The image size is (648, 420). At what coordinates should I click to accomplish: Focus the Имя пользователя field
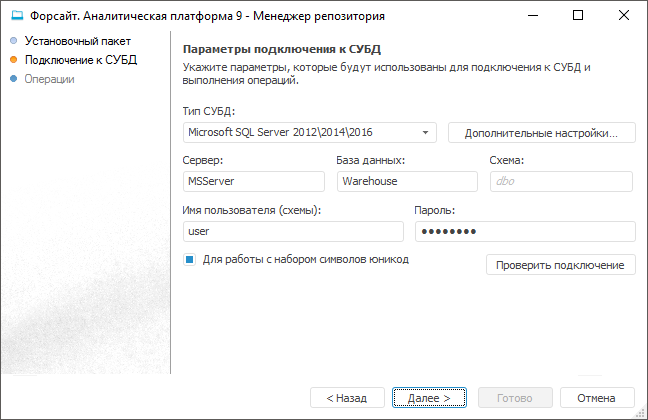(x=293, y=231)
